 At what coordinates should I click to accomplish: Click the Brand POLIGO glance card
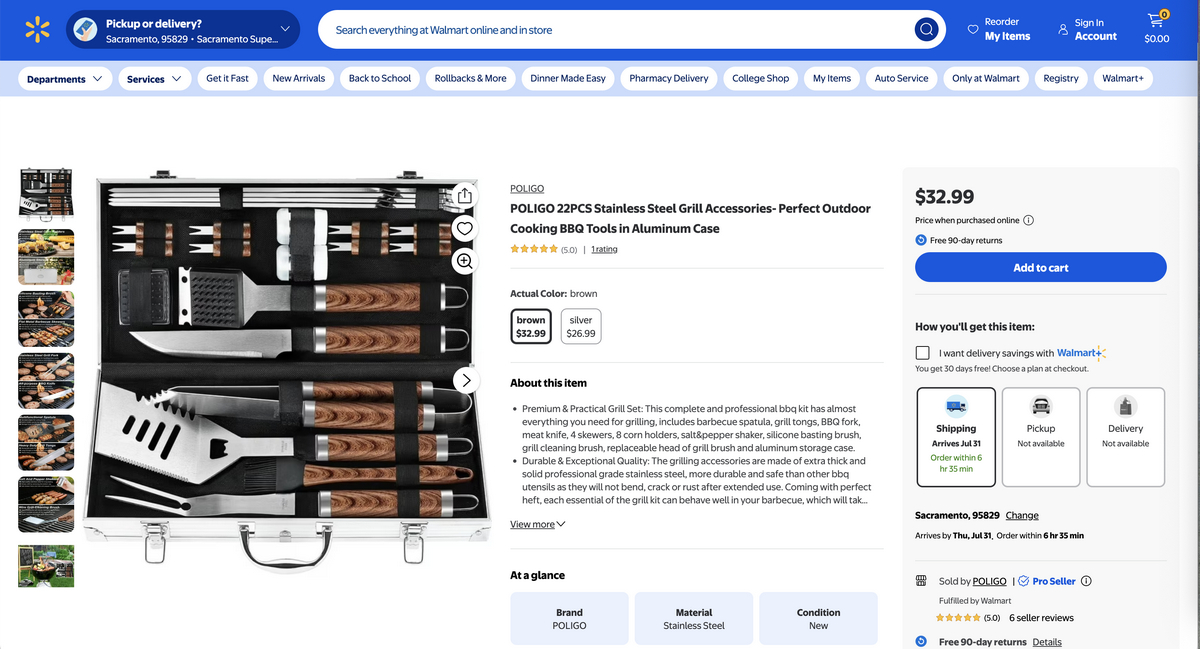click(x=569, y=618)
